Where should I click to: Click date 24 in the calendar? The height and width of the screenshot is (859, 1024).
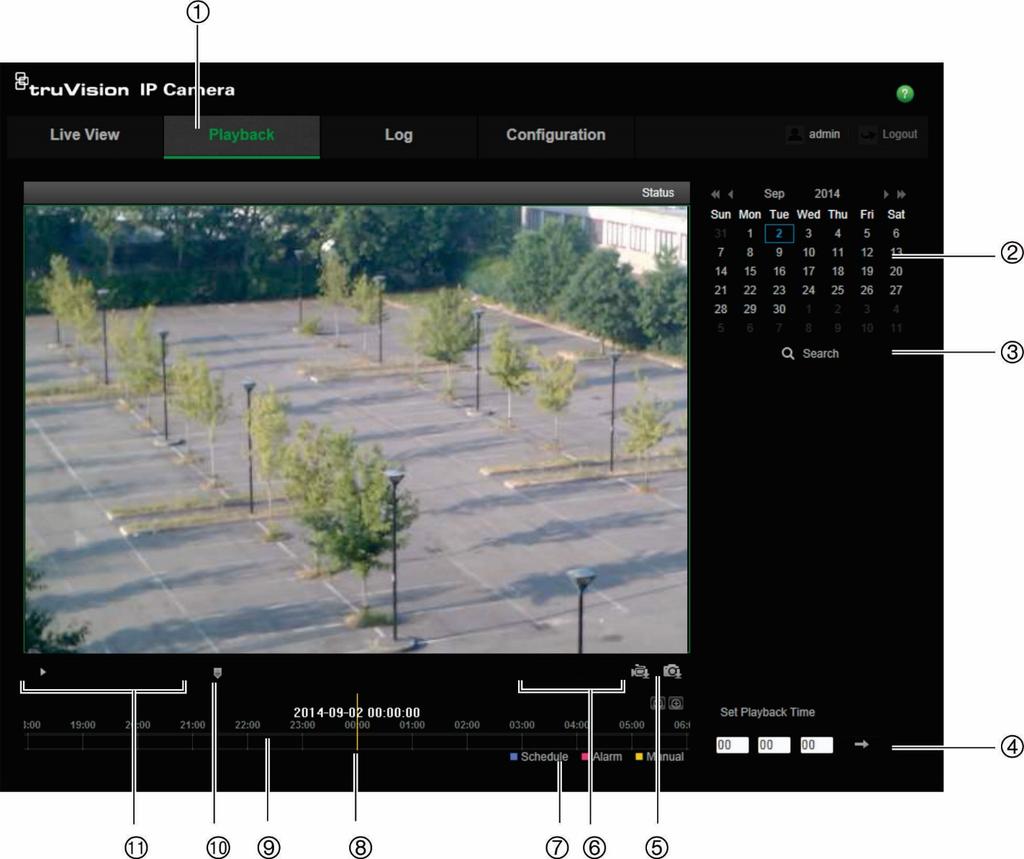pos(808,290)
